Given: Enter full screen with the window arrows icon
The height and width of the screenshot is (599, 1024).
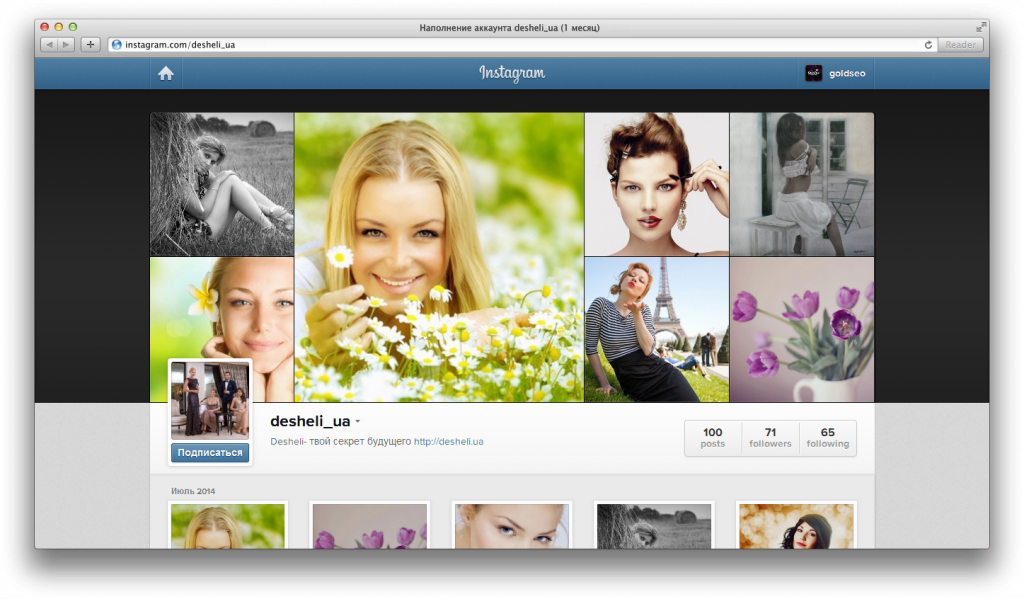Looking at the screenshot, I should click(980, 27).
